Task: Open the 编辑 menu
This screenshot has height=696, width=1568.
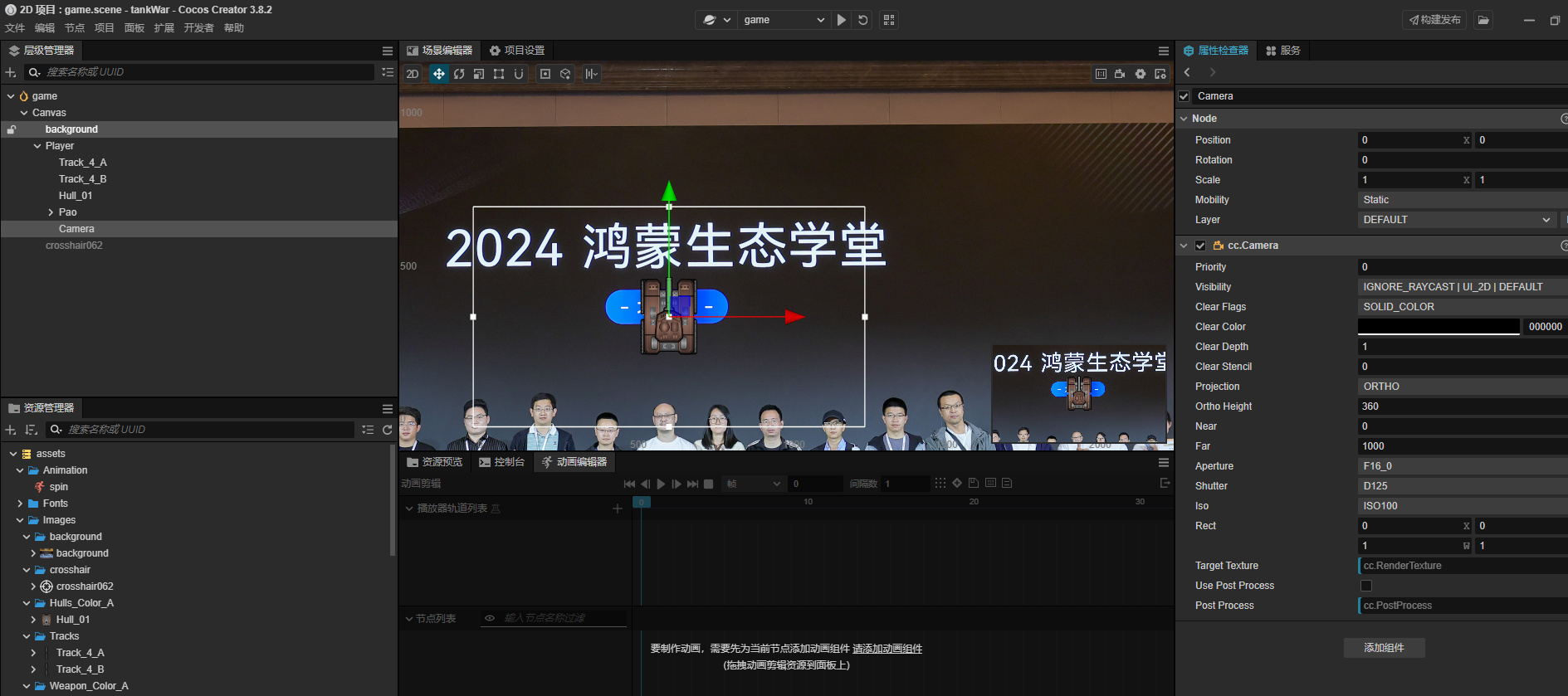Action: pyautogui.click(x=45, y=28)
